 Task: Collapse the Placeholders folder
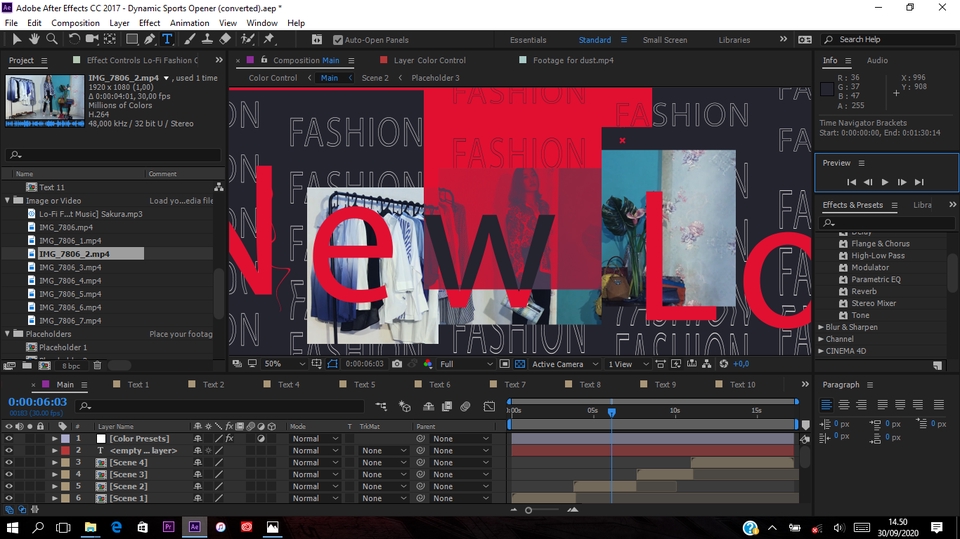[7, 334]
